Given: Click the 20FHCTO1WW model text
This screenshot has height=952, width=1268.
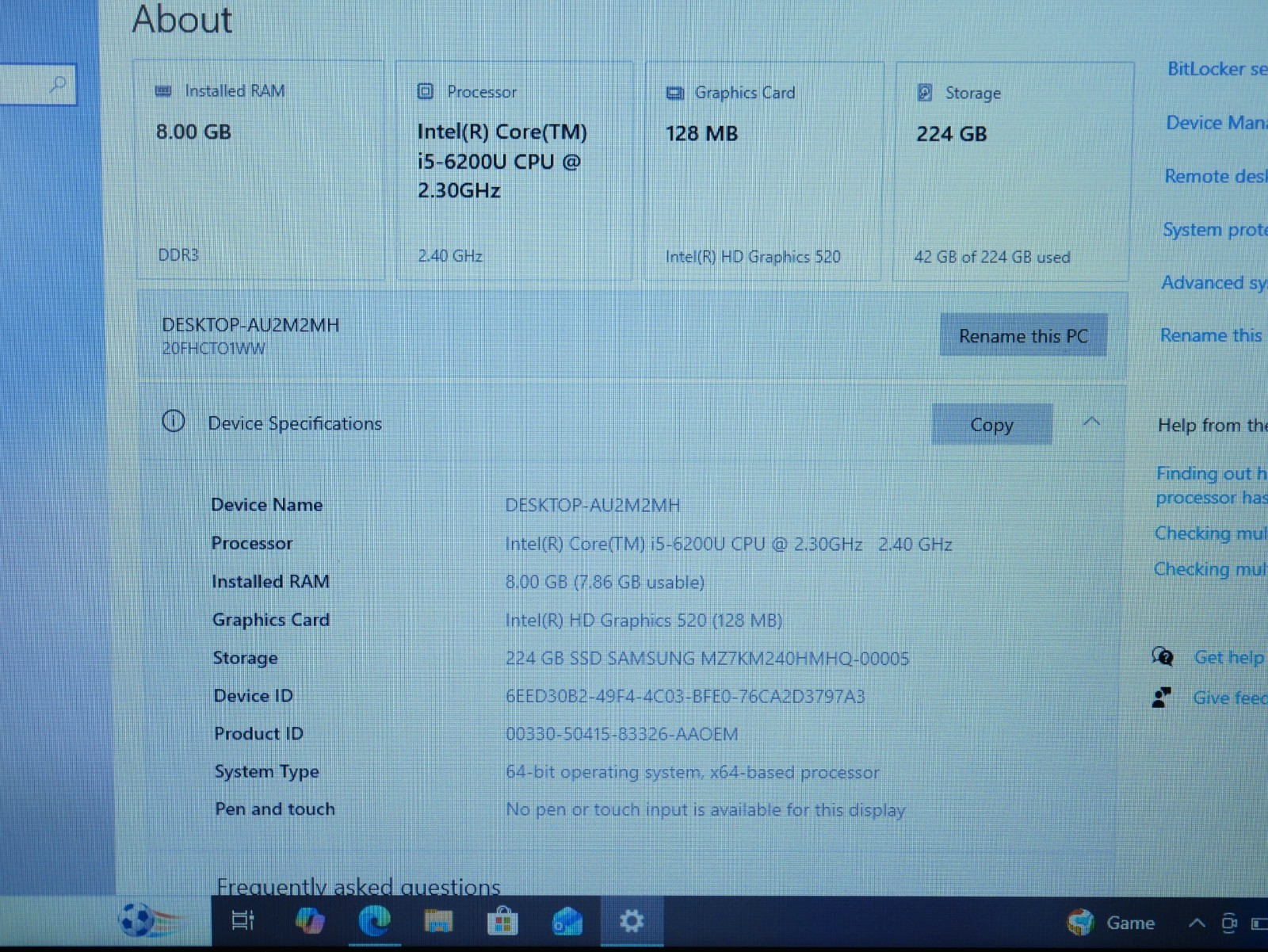Looking at the screenshot, I should 213,349.
